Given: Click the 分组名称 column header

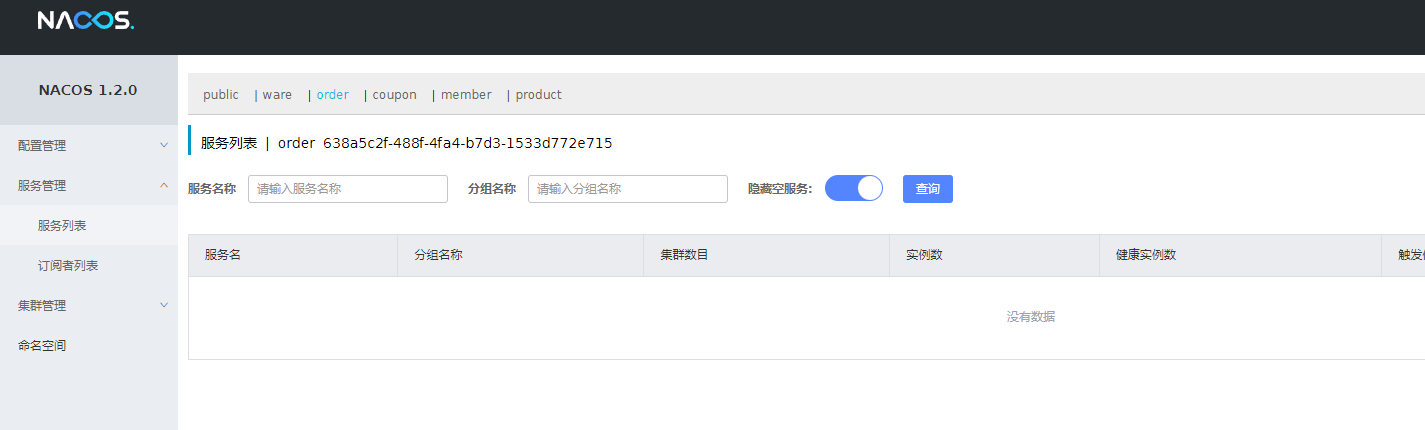Looking at the screenshot, I should pos(438,255).
